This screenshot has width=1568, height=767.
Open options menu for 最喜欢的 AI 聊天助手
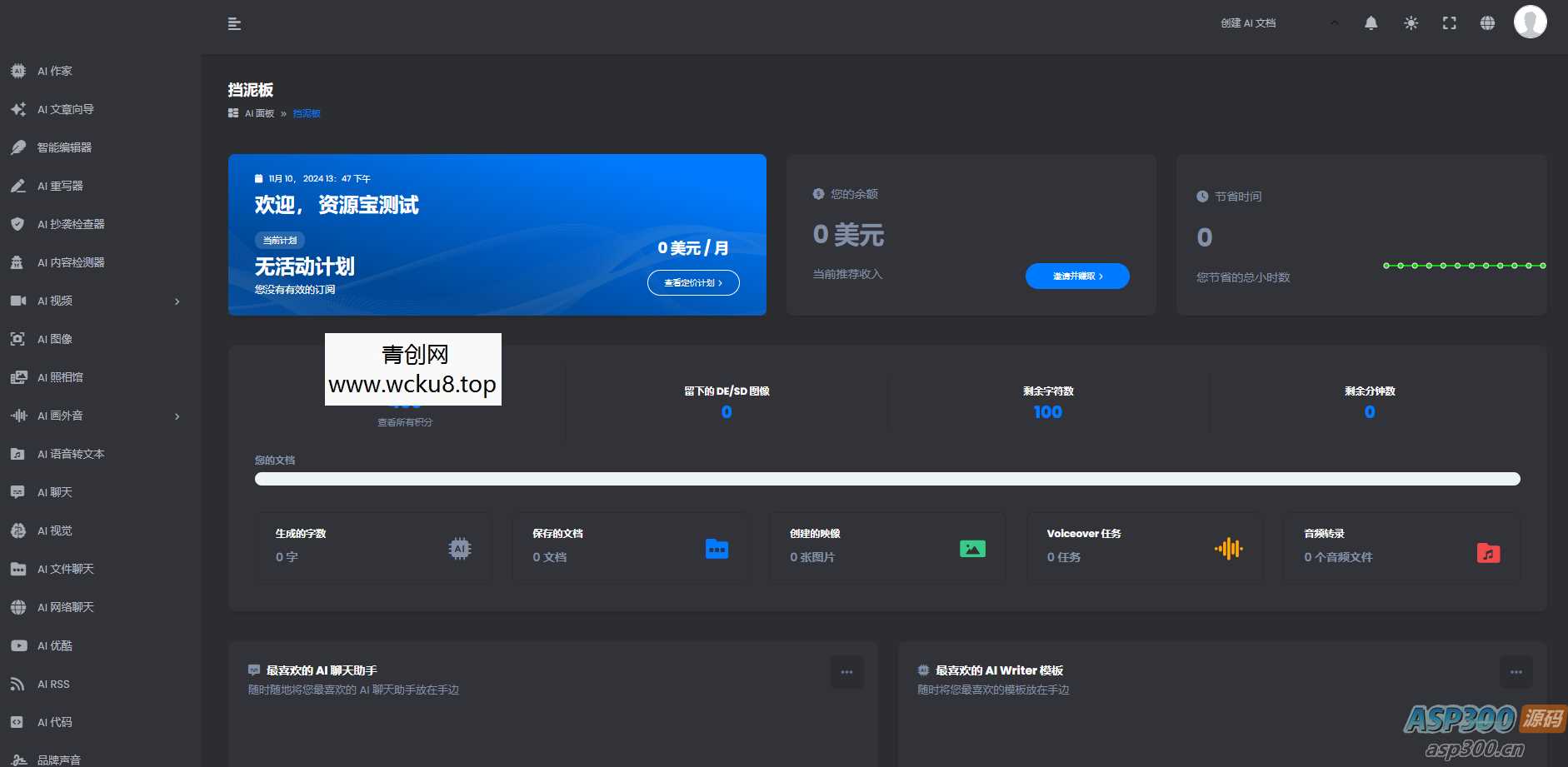tap(846, 672)
